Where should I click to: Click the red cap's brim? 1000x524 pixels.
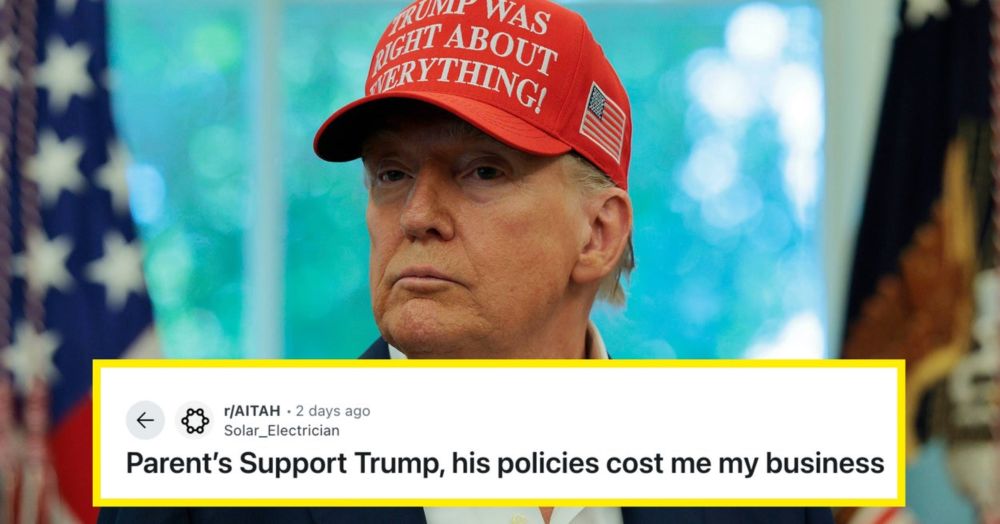coord(440,127)
